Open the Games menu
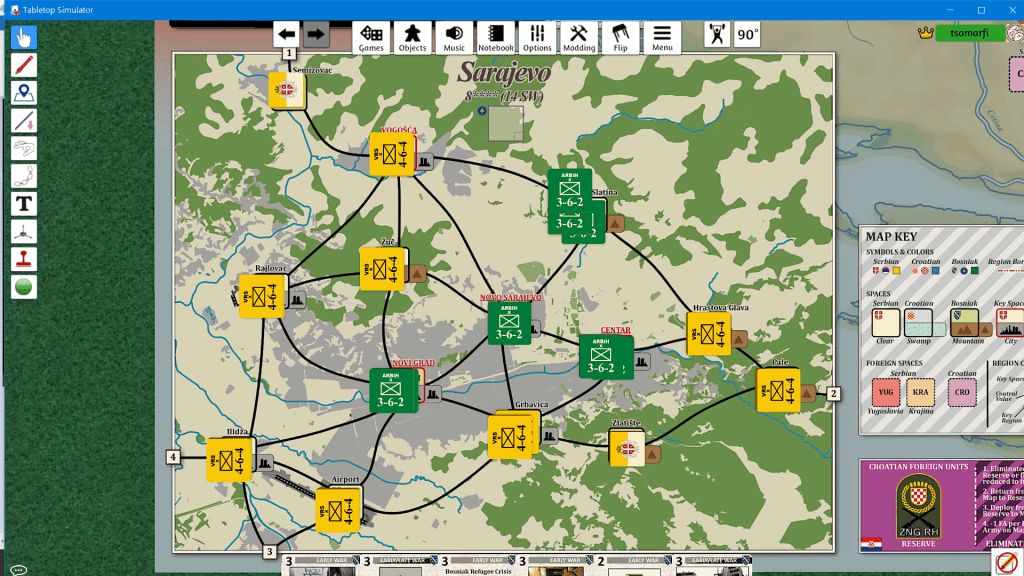The height and width of the screenshot is (576, 1024). coord(371,38)
